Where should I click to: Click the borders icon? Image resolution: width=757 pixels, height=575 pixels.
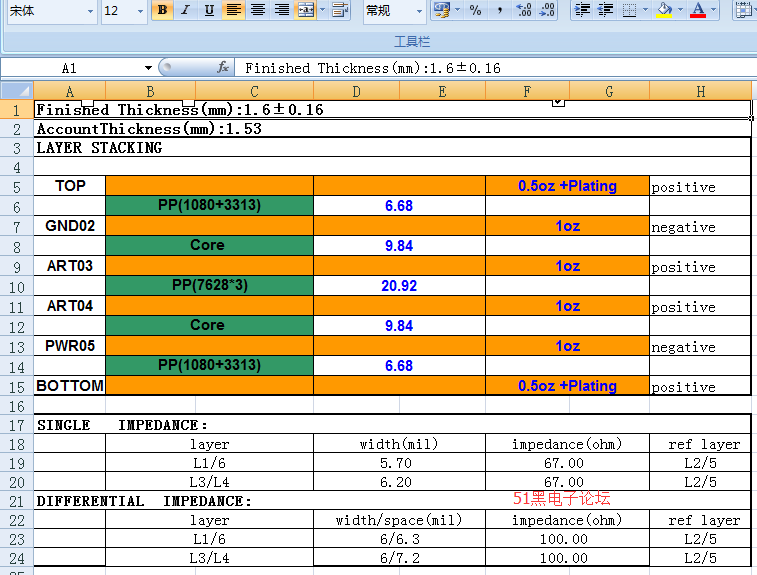629,10
